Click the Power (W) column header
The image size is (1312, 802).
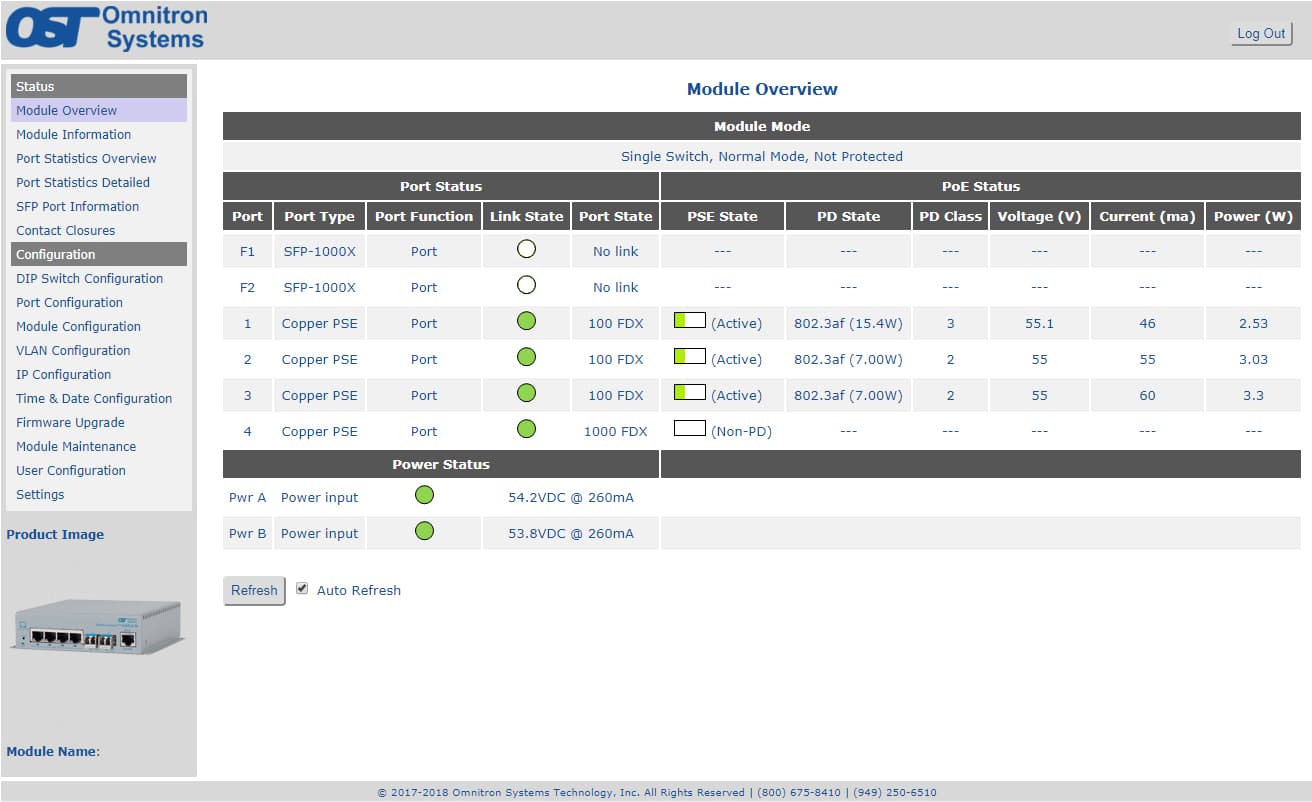point(1253,216)
